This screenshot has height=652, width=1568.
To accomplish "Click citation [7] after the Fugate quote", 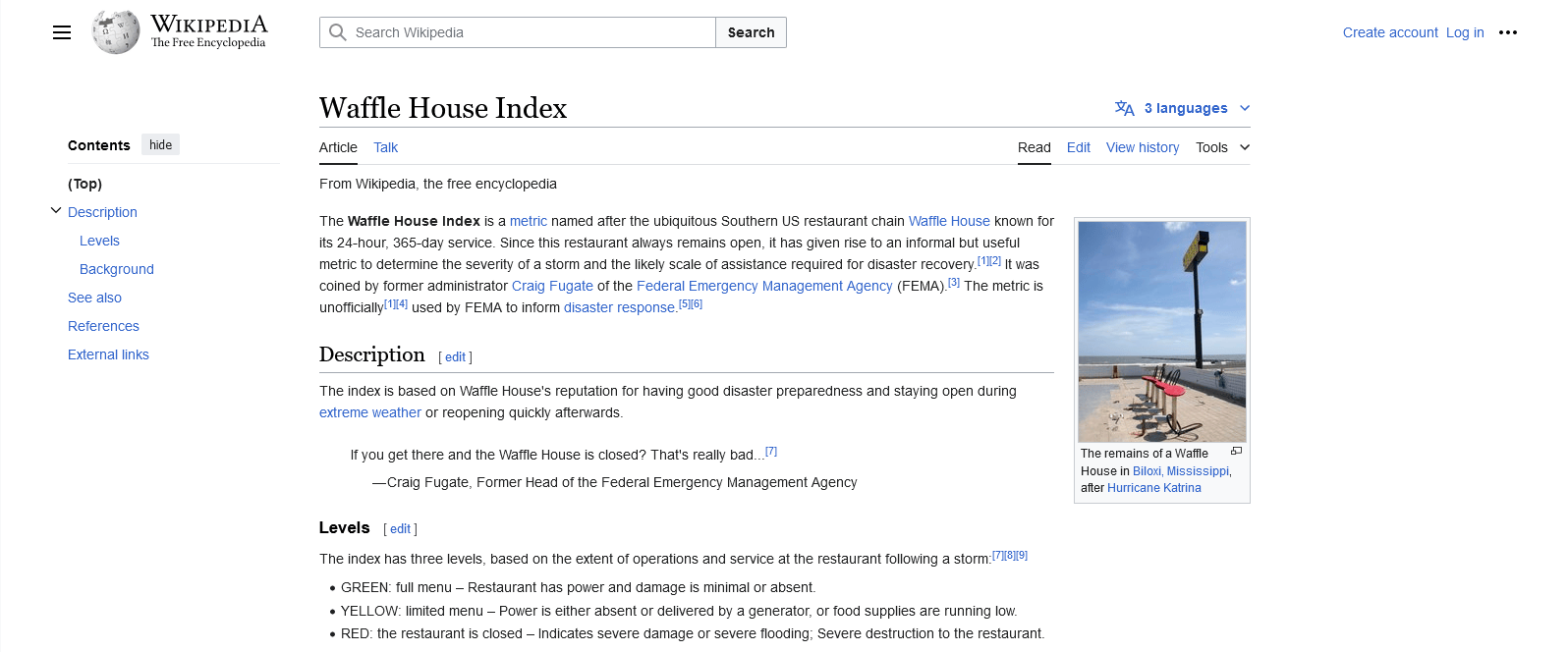I will point(771,452).
